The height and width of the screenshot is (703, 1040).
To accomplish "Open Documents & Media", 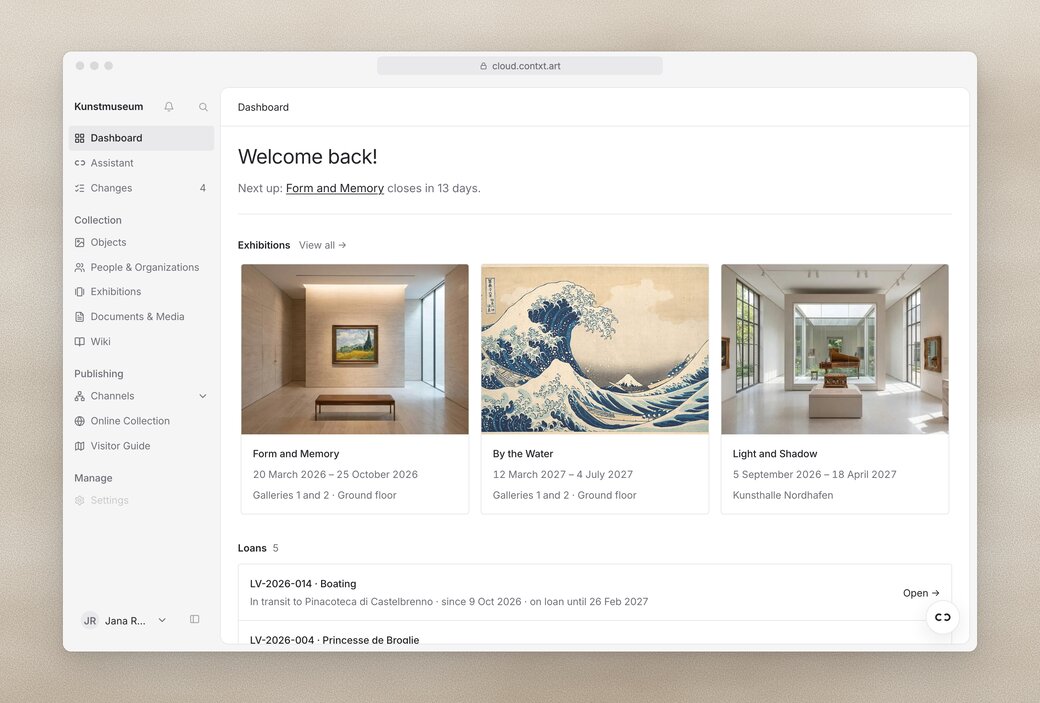I will pos(141,317).
